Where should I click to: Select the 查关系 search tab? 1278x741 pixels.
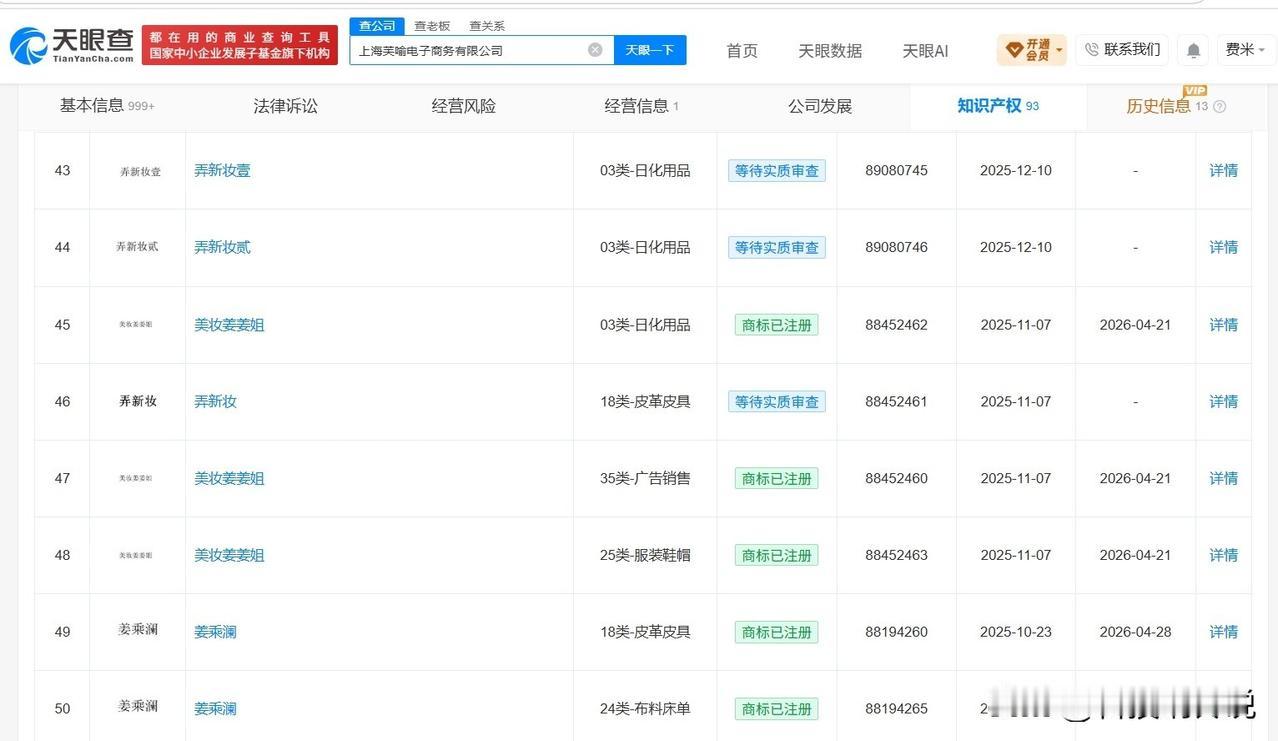click(487, 26)
